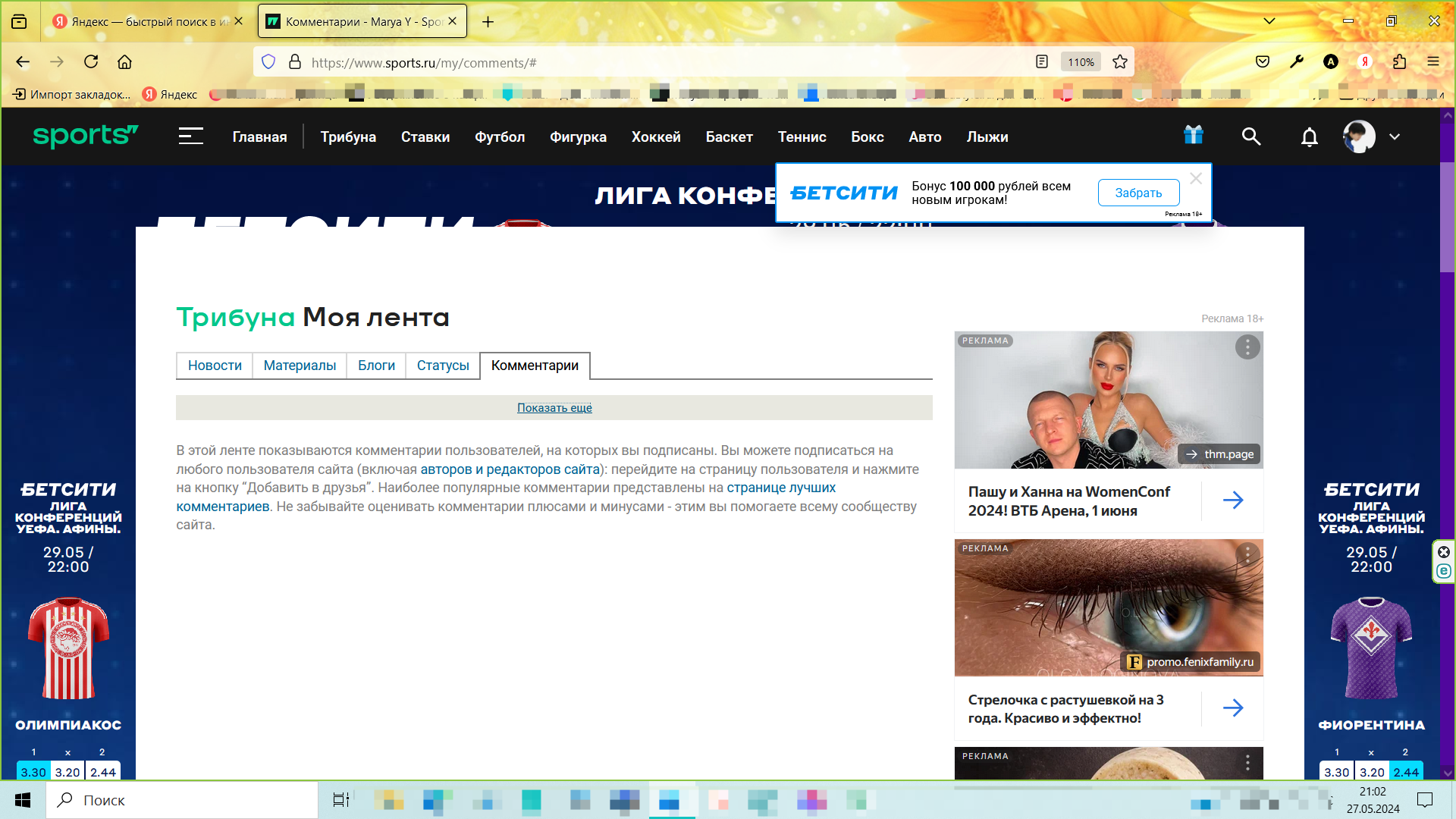Switch to the Материалы feed tab

(x=300, y=366)
